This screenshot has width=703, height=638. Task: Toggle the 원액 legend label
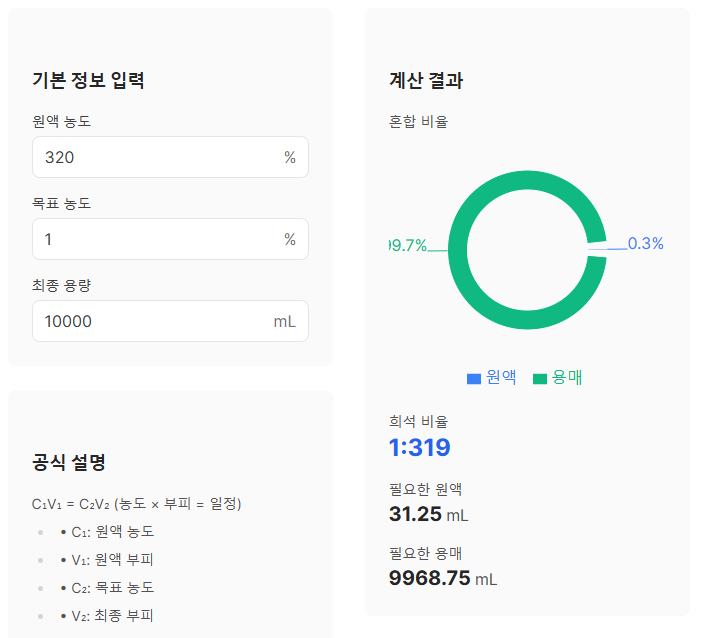(x=501, y=377)
